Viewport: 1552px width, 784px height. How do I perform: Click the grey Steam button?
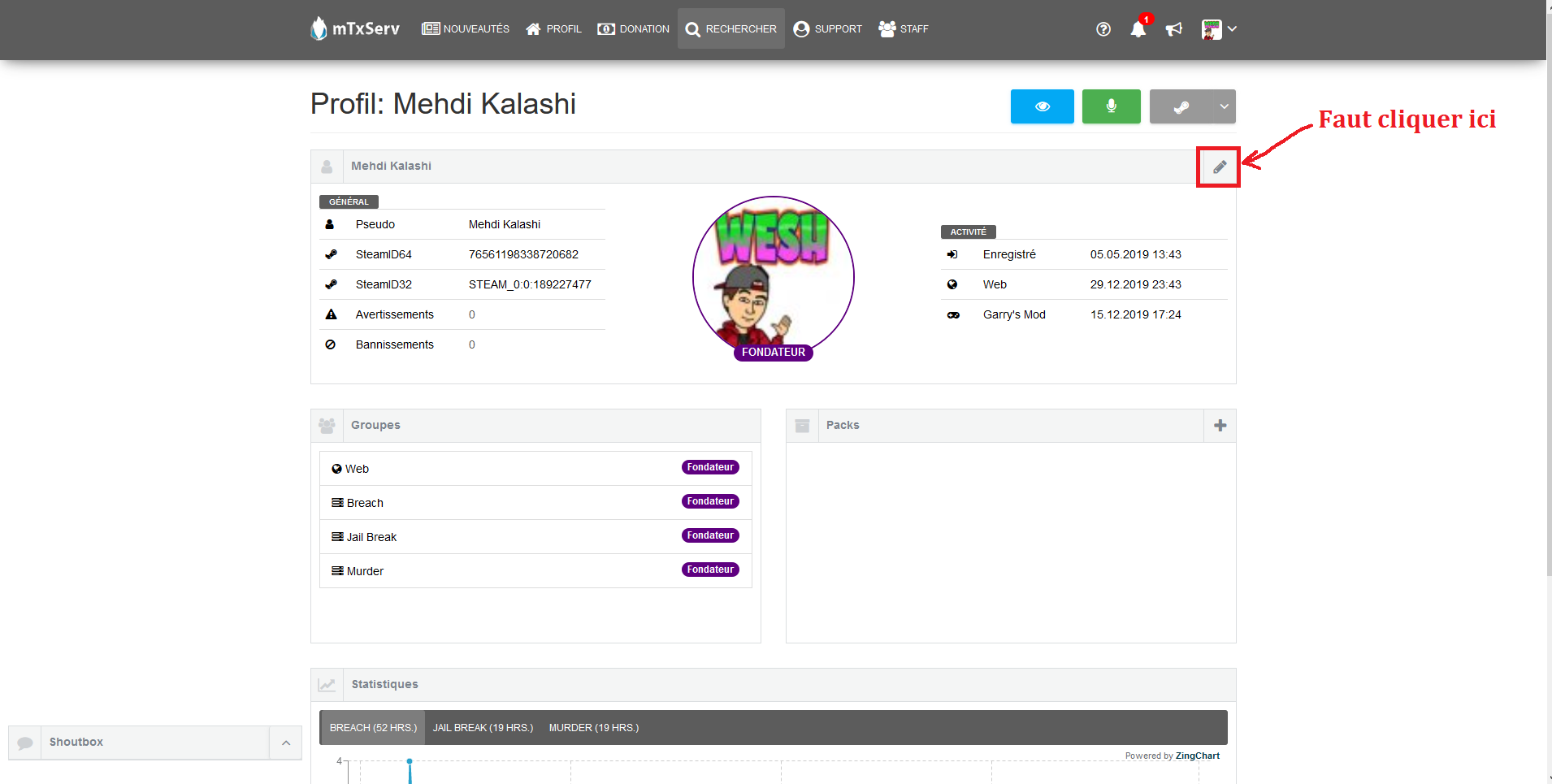pos(1181,106)
